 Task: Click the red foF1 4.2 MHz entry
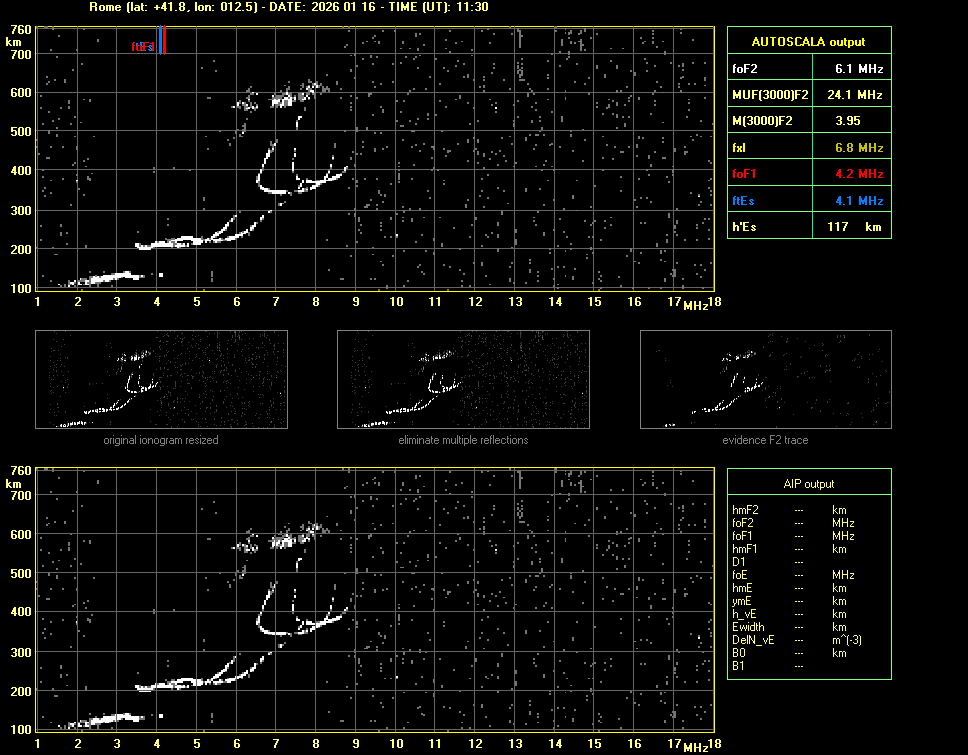pyautogui.click(x=859, y=174)
